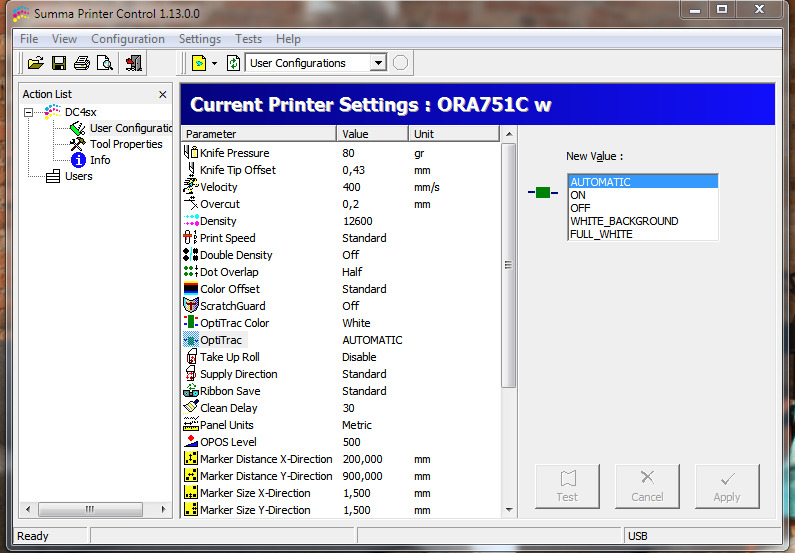This screenshot has width=795, height=553.
Task: Open the Configuration menu
Action: (x=128, y=39)
